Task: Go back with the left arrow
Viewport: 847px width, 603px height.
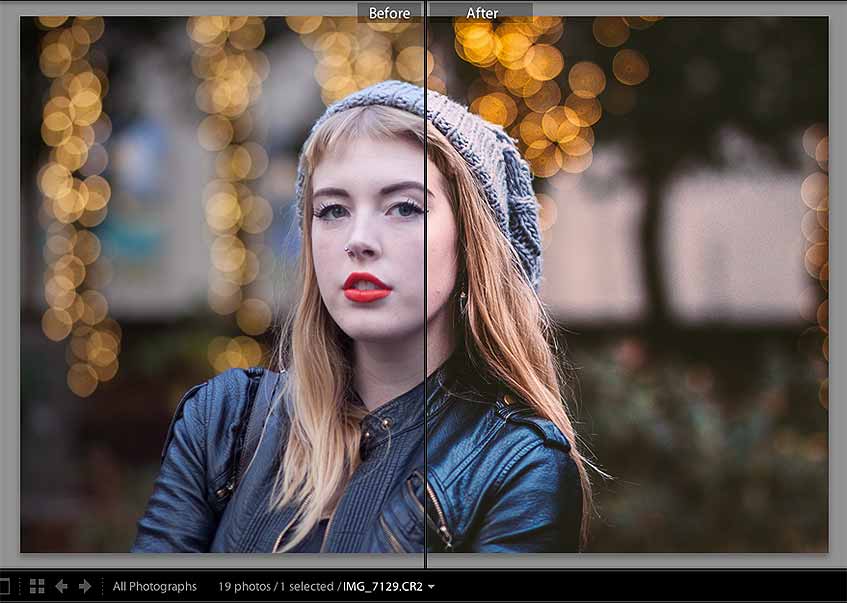Action: click(x=61, y=586)
